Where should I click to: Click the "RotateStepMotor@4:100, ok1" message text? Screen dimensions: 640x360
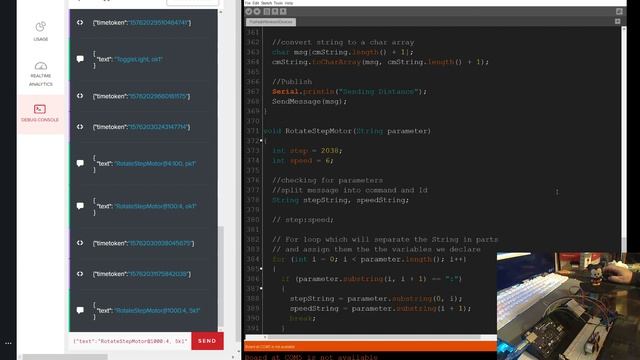(x=155, y=164)
